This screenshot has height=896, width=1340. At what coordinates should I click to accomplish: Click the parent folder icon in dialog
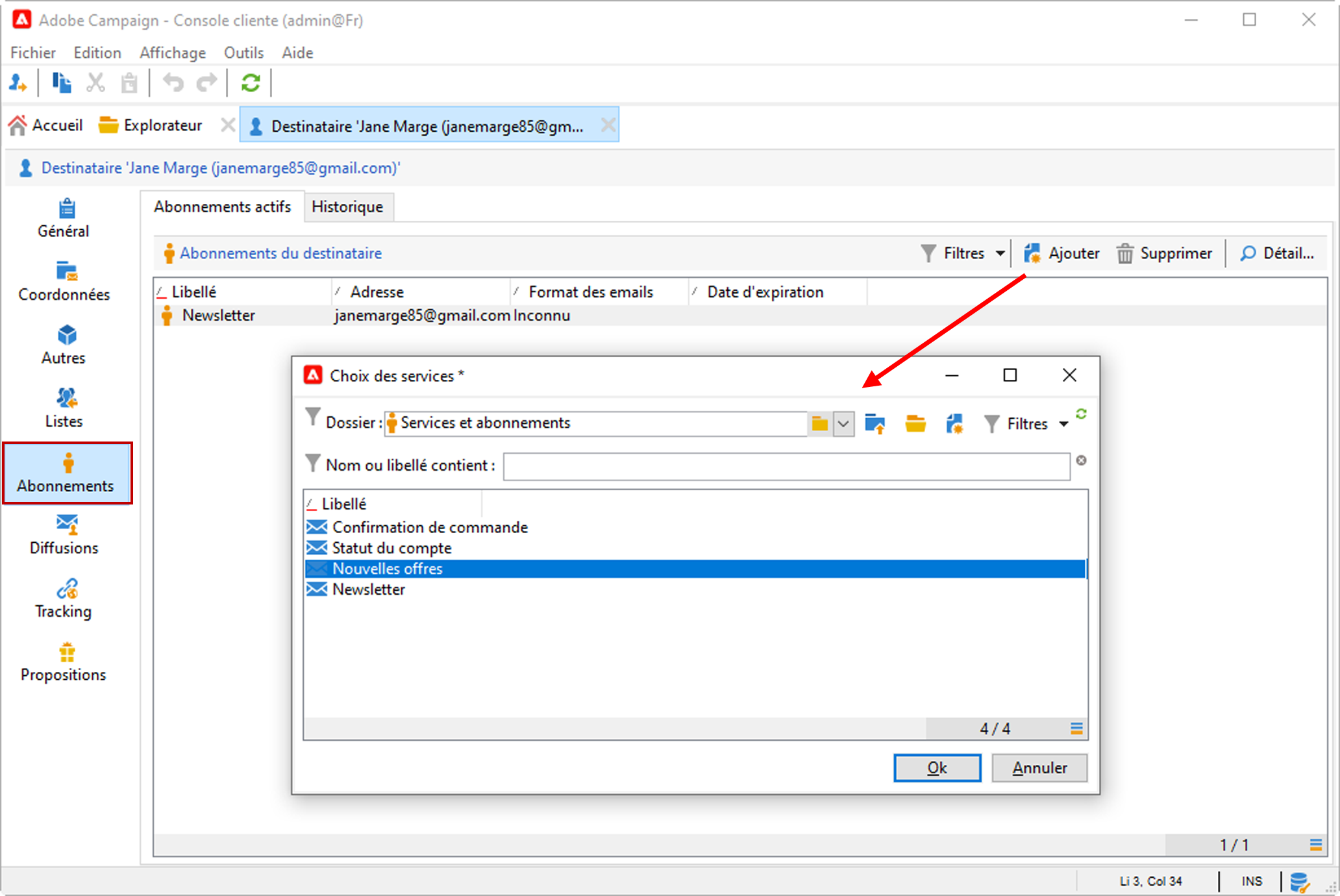(x=875, y=424)
